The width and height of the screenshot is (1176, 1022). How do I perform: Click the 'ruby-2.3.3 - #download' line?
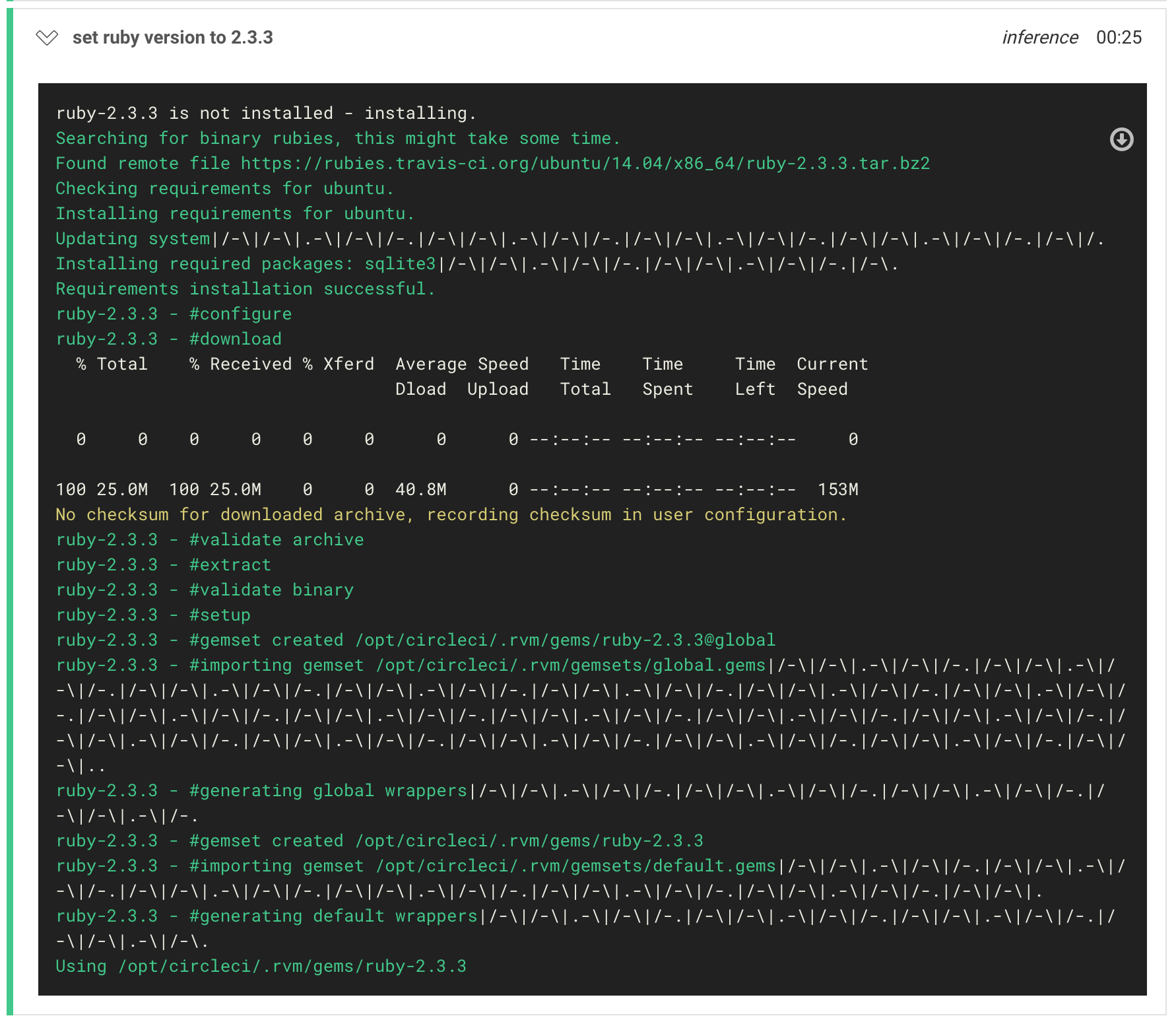tap(169, 339)
